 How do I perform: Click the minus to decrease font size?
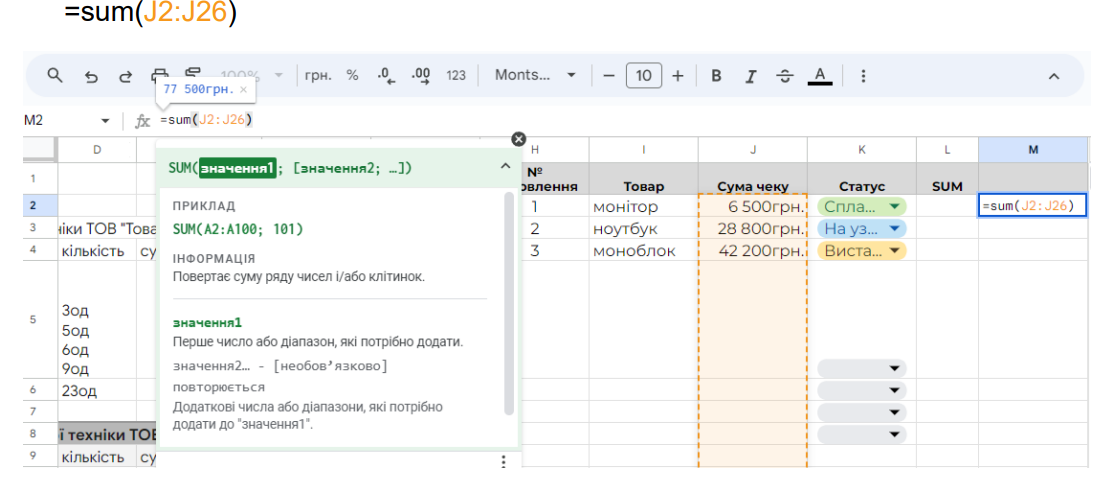click(608, 76)
